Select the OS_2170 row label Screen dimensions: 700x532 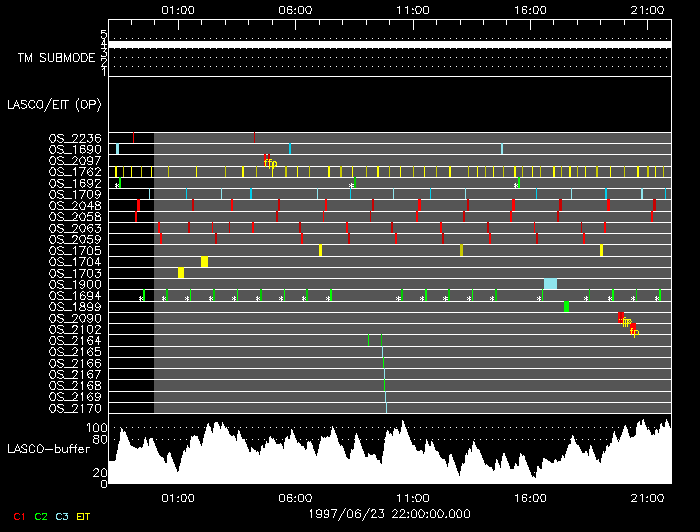pyautogui.click(x=74, y=408)
